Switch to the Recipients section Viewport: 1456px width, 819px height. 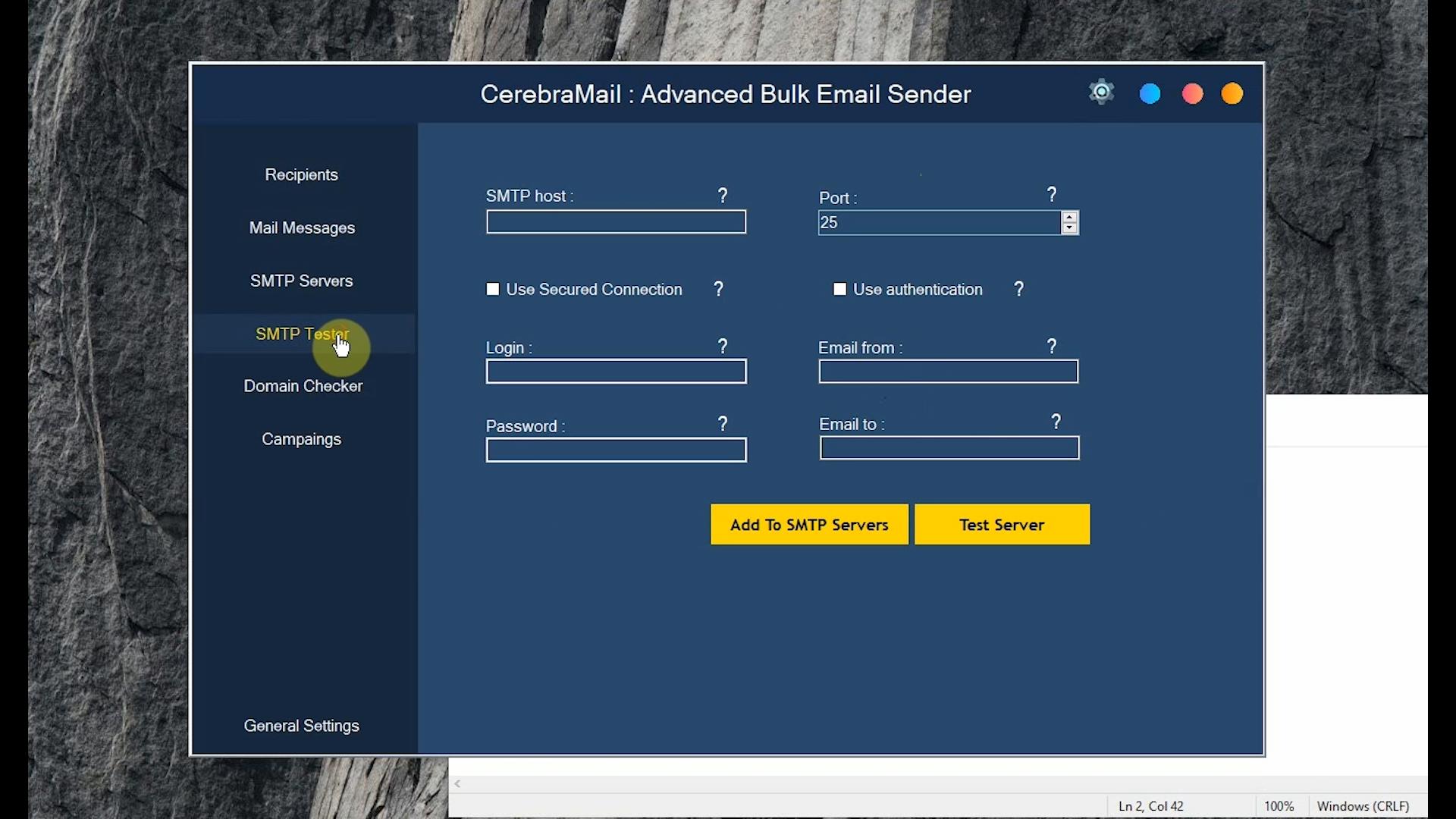pos(301,174)
